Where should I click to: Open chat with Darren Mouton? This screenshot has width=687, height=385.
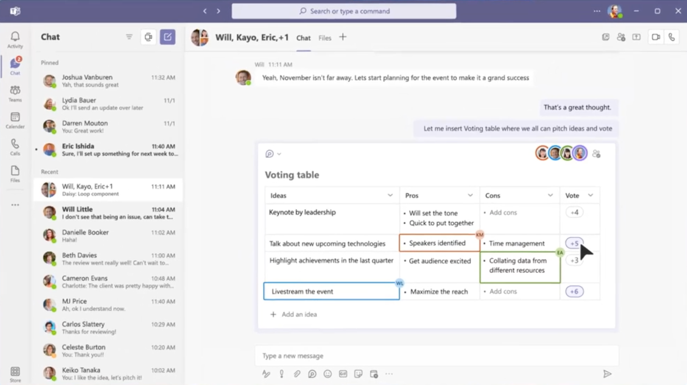pos(108,127)
